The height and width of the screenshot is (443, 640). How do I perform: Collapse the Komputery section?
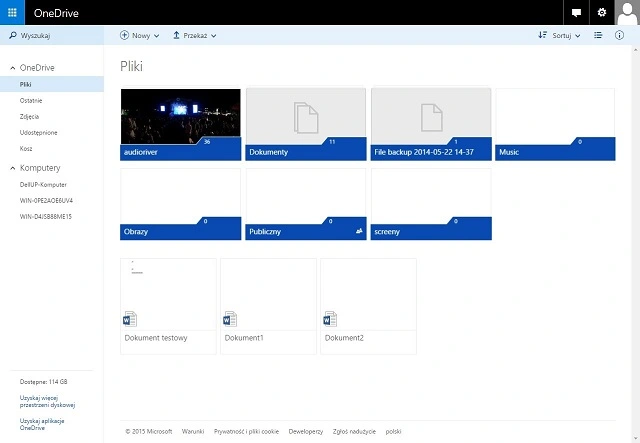coord(12,168)
